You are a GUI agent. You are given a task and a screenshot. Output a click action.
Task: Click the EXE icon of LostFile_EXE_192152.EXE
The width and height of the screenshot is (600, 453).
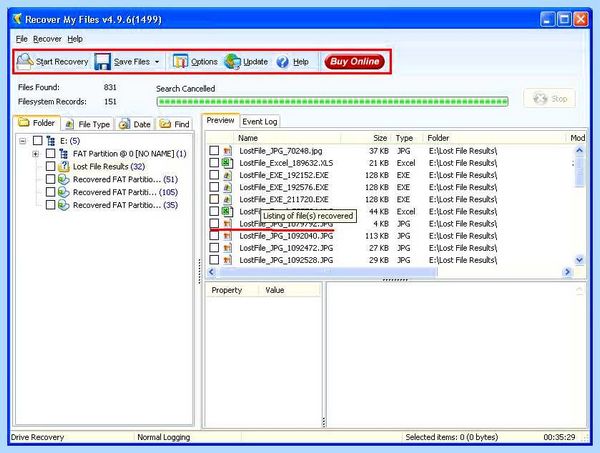pyautogui.click(x=228, y=175)
